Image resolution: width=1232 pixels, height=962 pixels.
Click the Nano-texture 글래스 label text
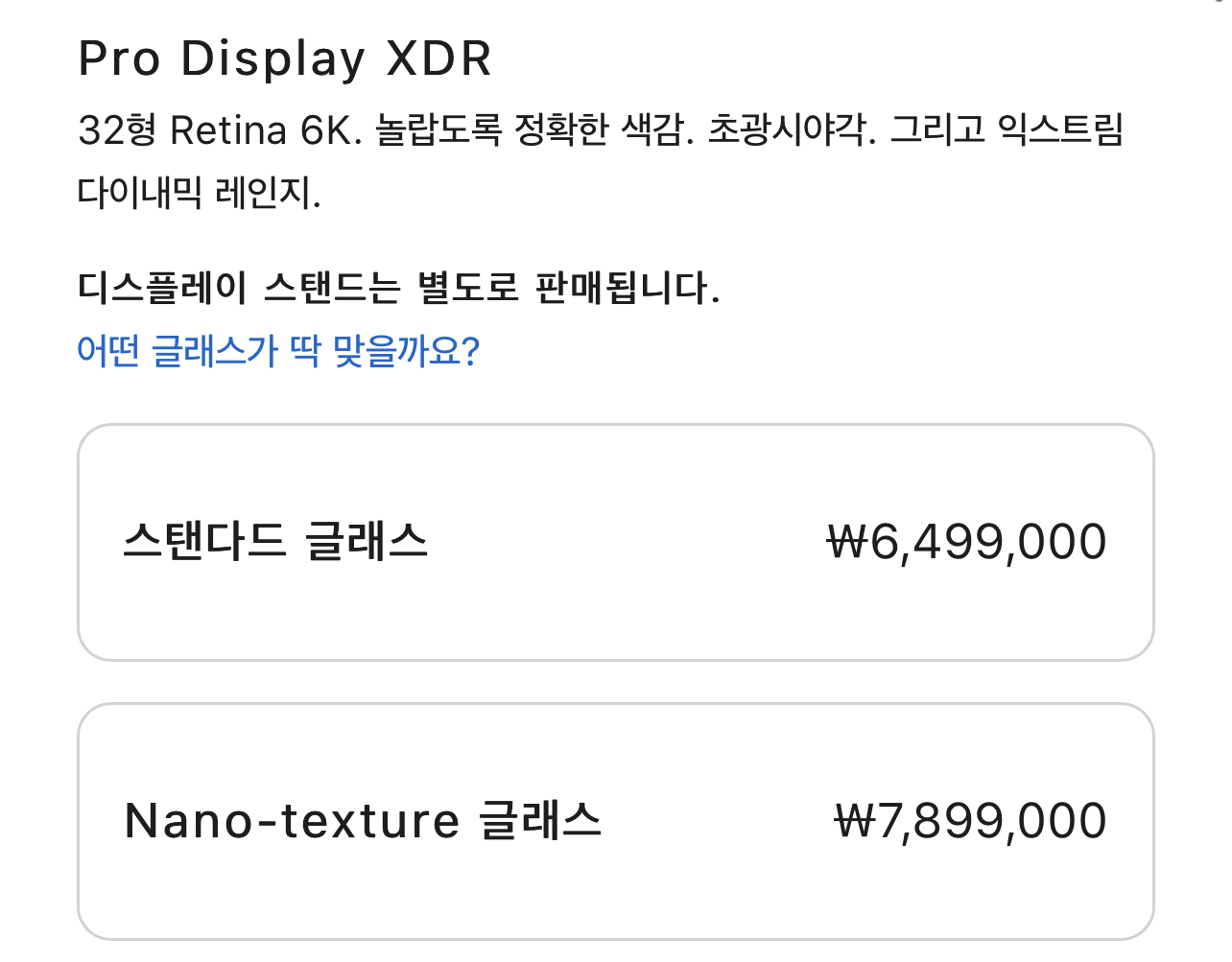coord(363,821)
